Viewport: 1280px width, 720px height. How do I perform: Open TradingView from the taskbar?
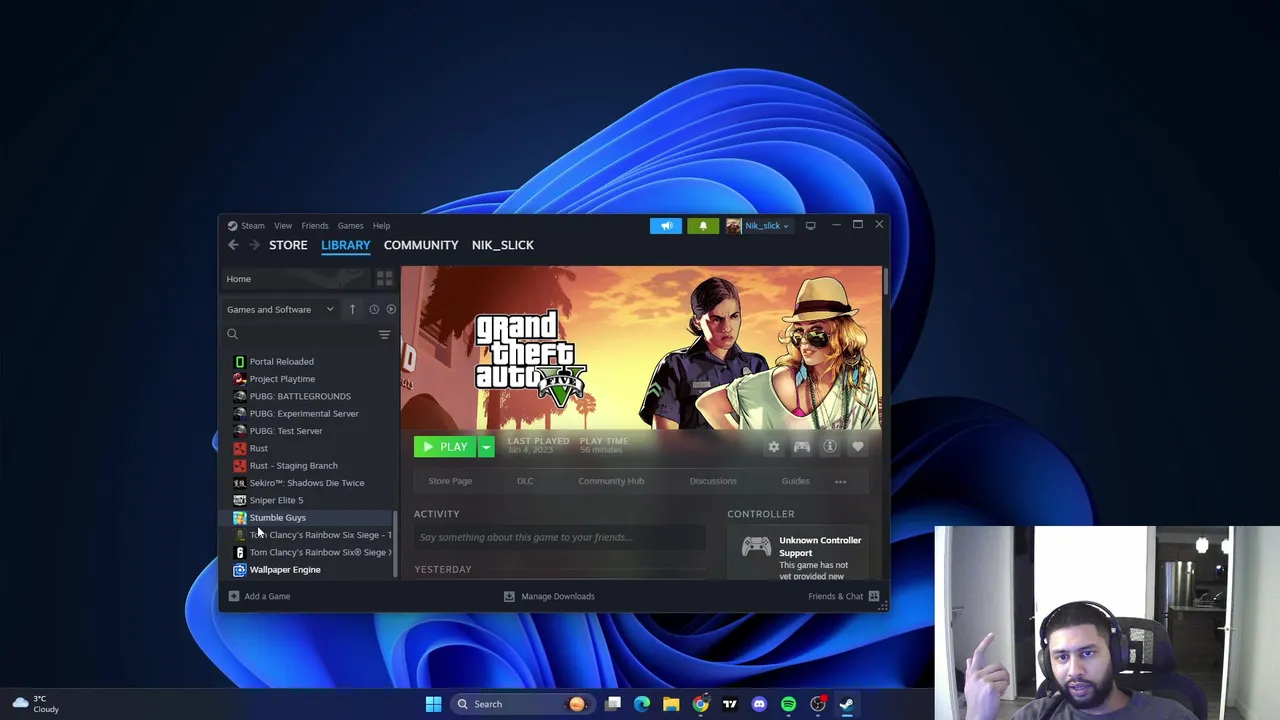[730, 704]
